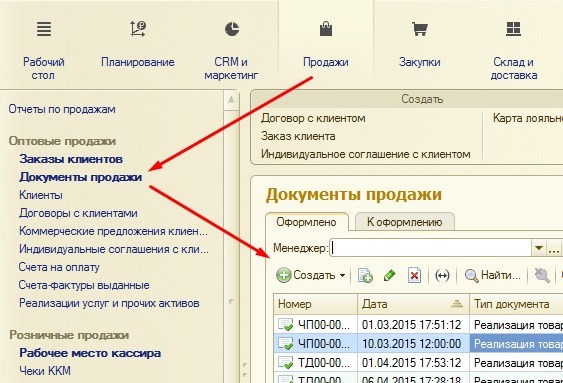Switch to the Оформлено tab
This screenshot has width=563, height=383.
[x=306, y=222]
